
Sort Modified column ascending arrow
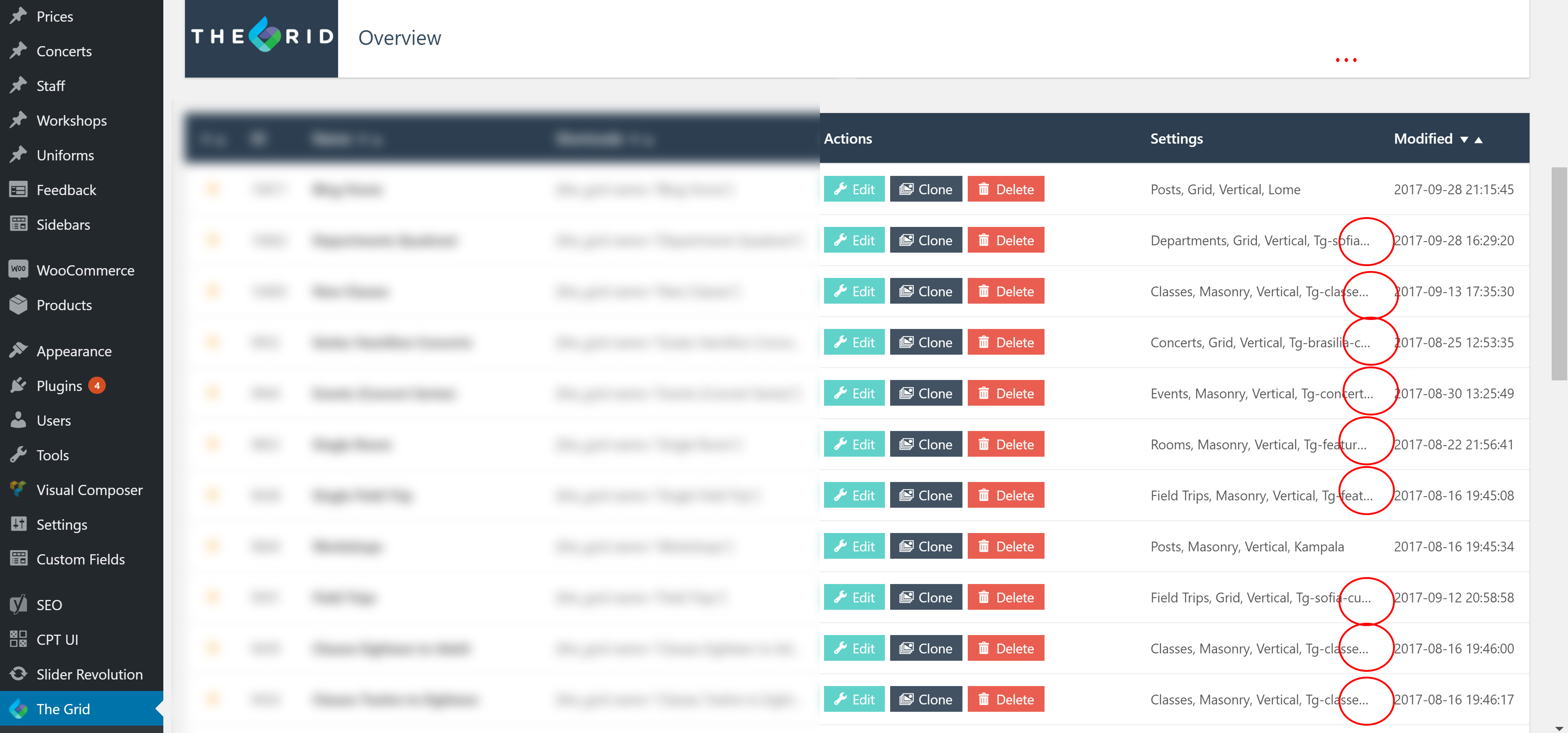[1479, 140]
